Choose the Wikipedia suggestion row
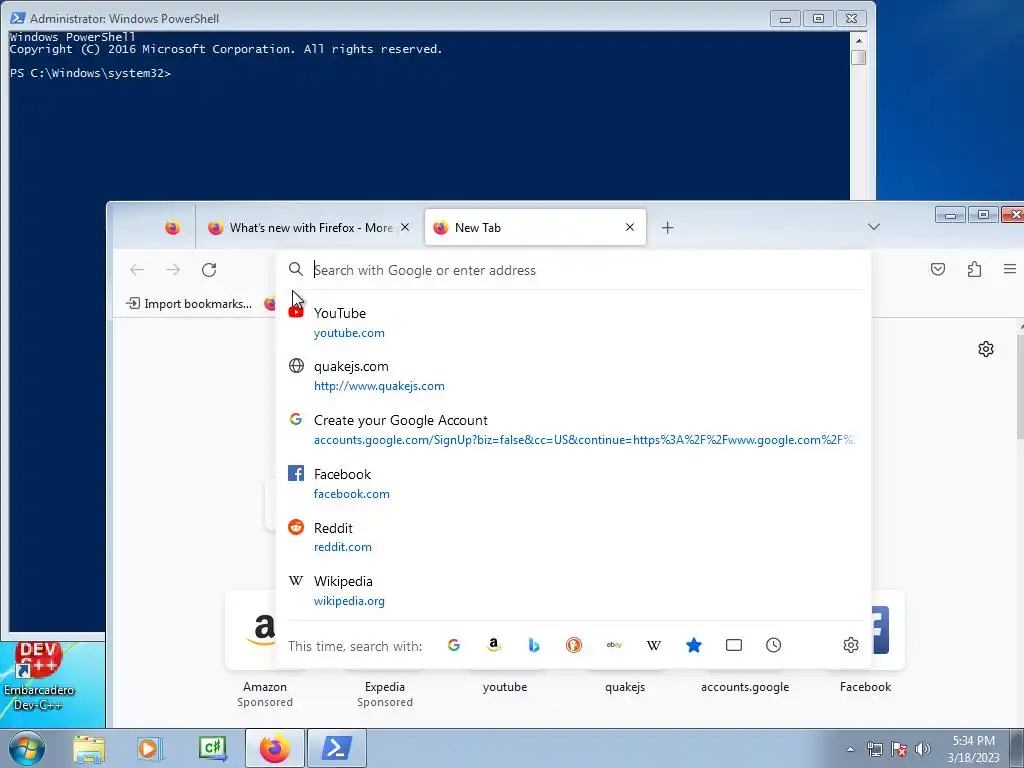 click(x=573, y=590)
